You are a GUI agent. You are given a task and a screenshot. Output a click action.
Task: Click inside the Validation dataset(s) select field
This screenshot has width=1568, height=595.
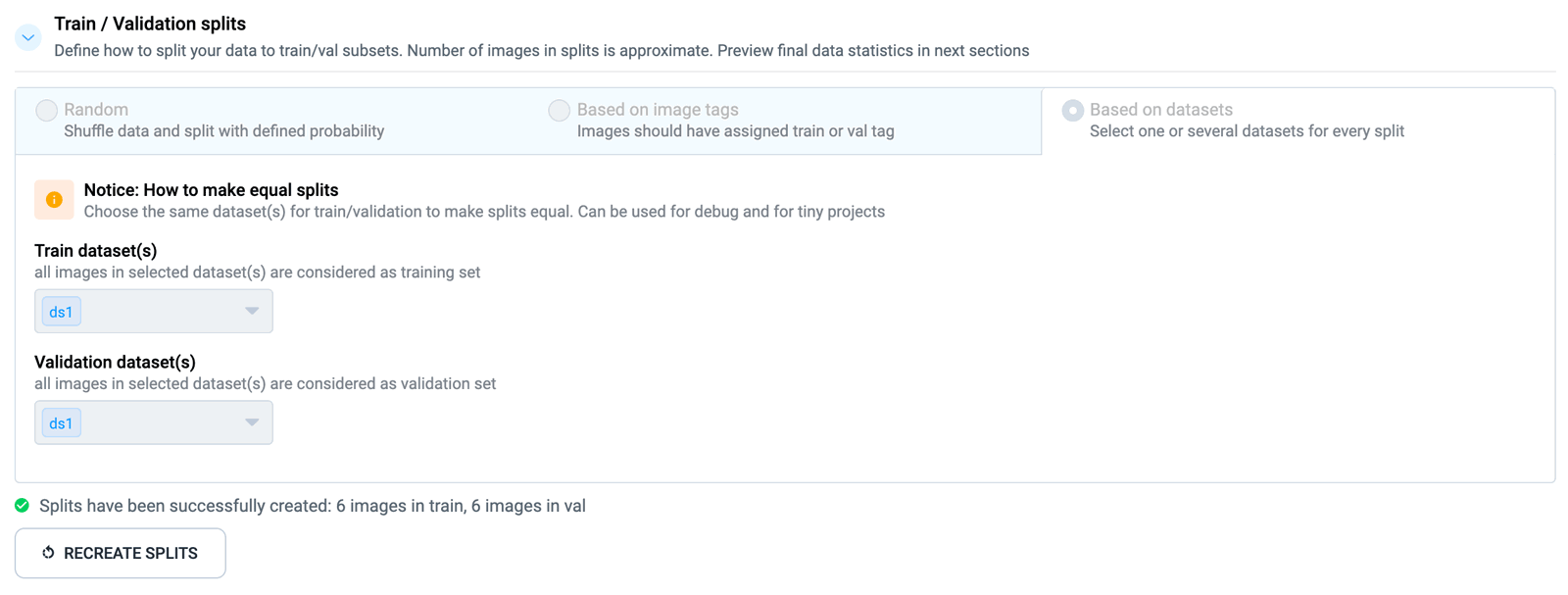pyautogui.click(x=154, y=422)
